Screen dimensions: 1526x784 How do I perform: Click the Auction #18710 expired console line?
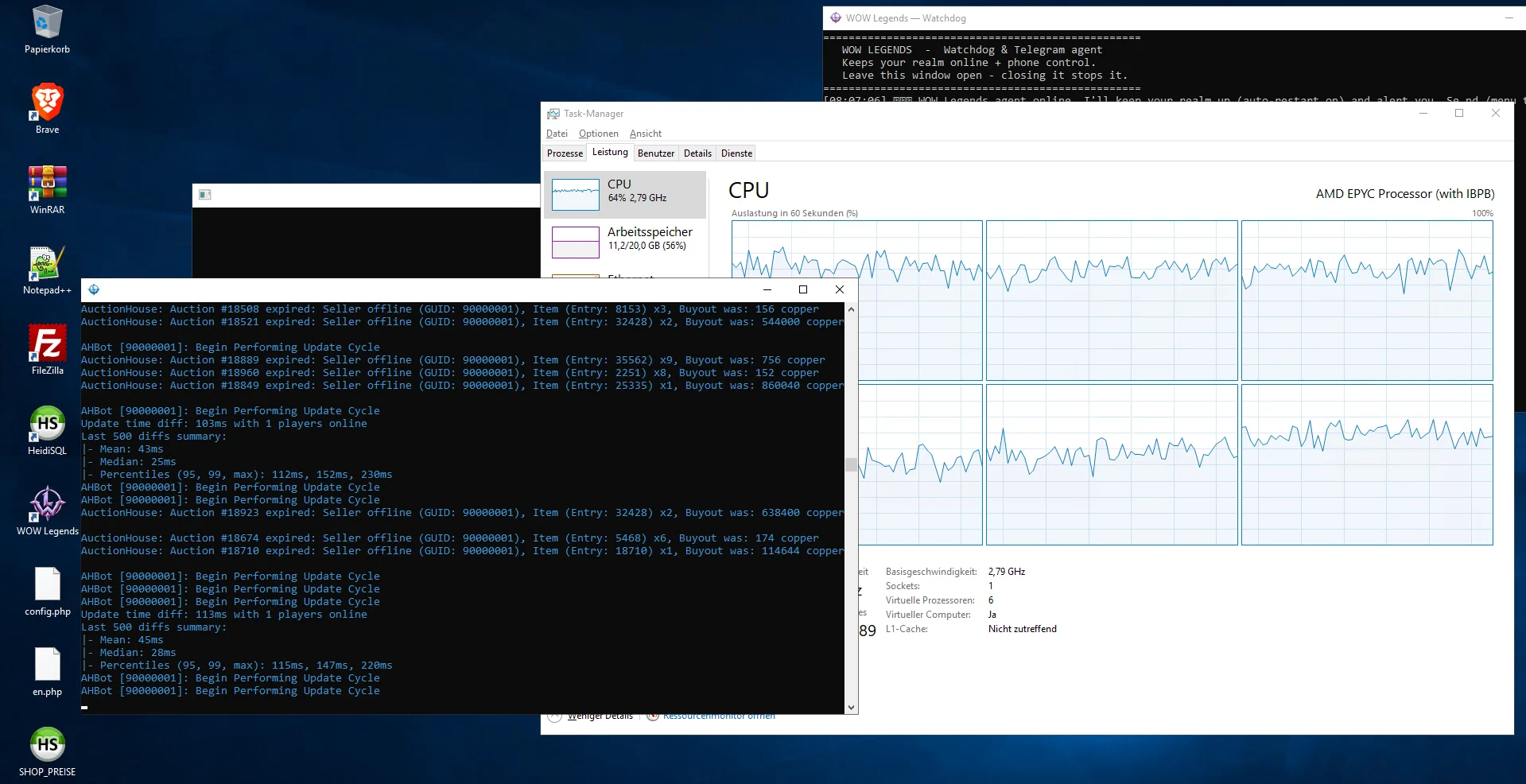coord(462,551)
